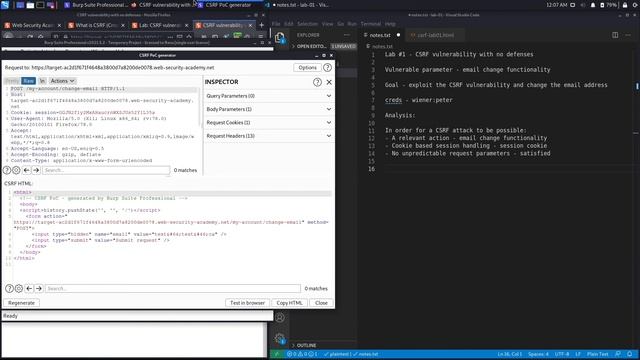Open VS Code File menu
Viewport: 640px width, 360px height.
coord(276,24)
